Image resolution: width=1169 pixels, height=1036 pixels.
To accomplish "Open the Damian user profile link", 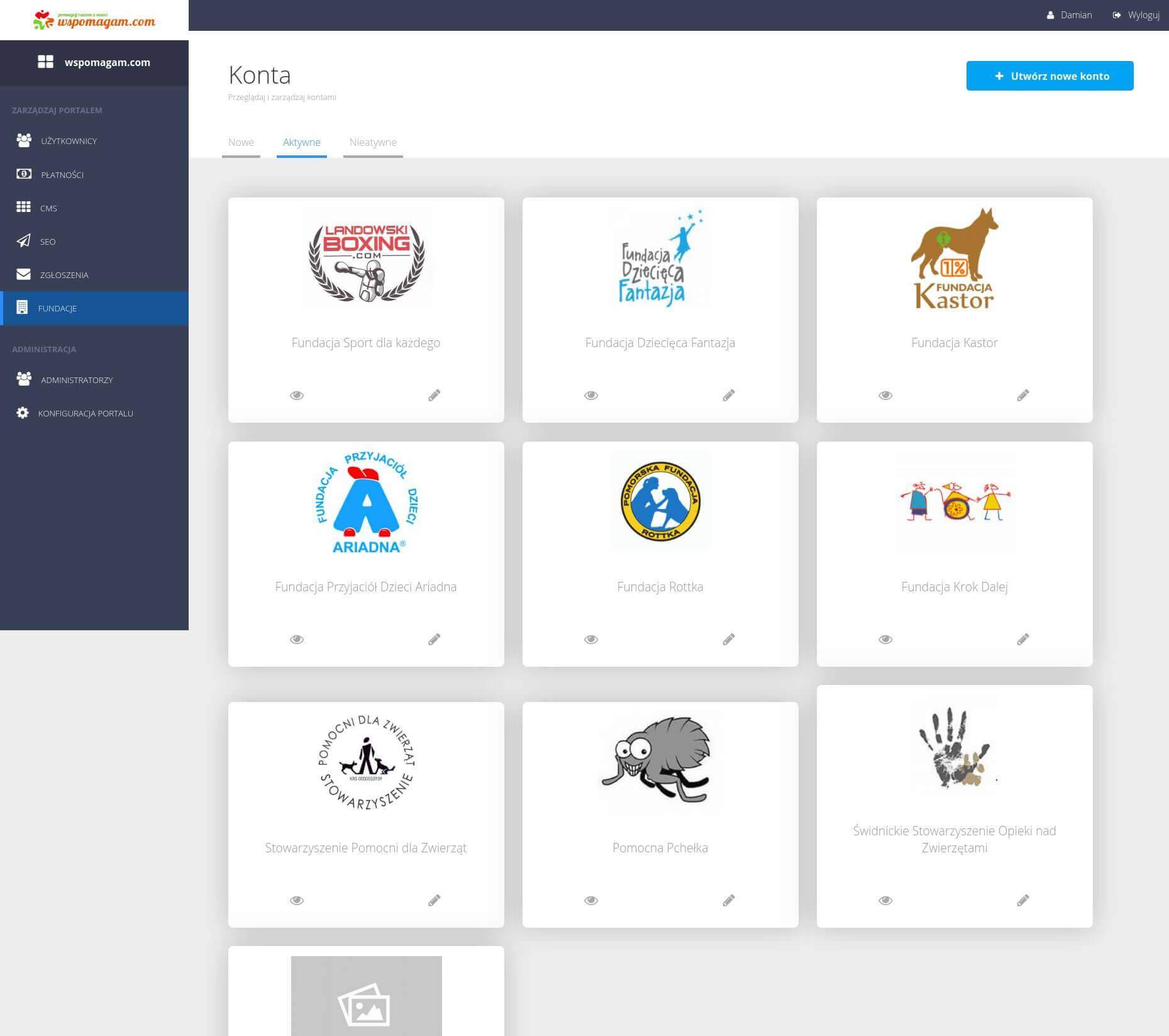I will [x=1070, y=15].
